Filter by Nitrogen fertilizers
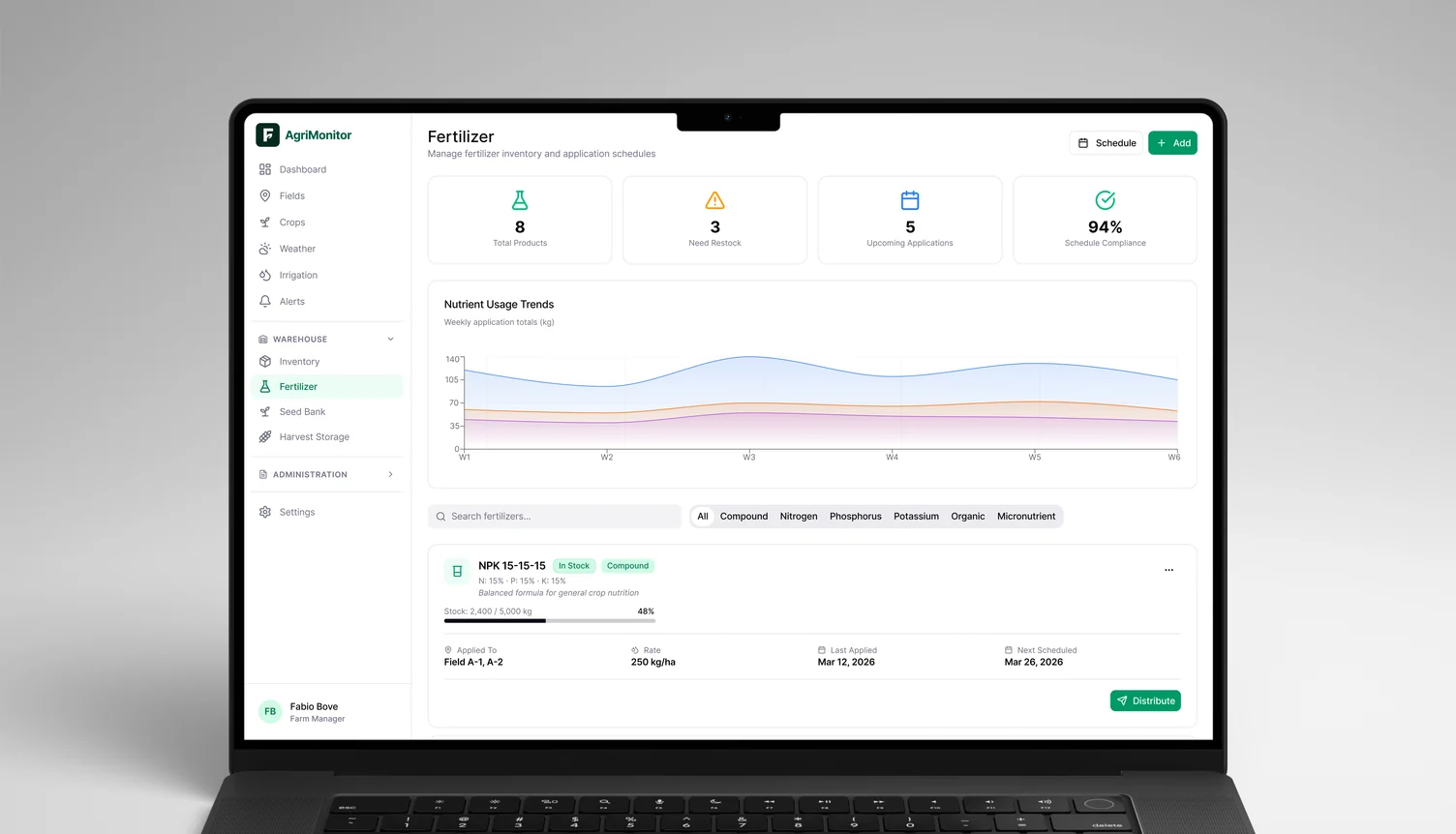 (x=799, y=517)
